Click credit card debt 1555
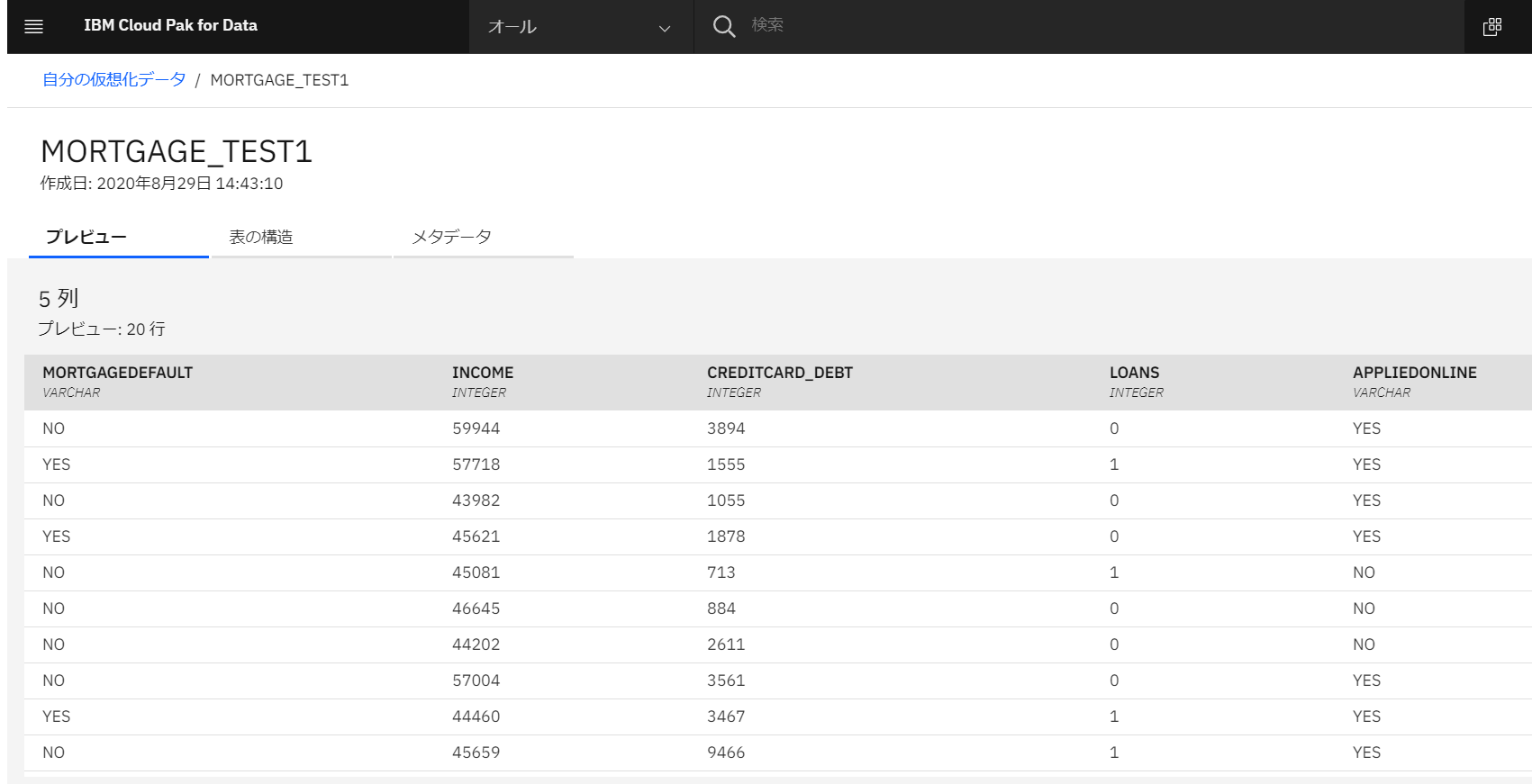This screenshot has height=784, width=1532. pos(726,464)
